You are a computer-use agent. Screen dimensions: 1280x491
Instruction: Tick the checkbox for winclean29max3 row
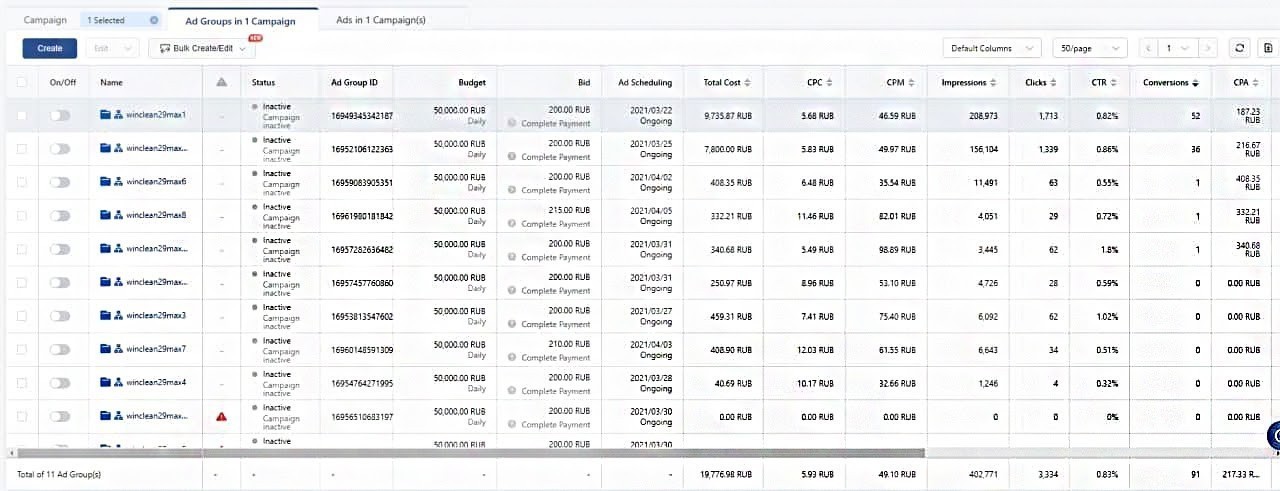pyautogui.click(x=22, y=315)
